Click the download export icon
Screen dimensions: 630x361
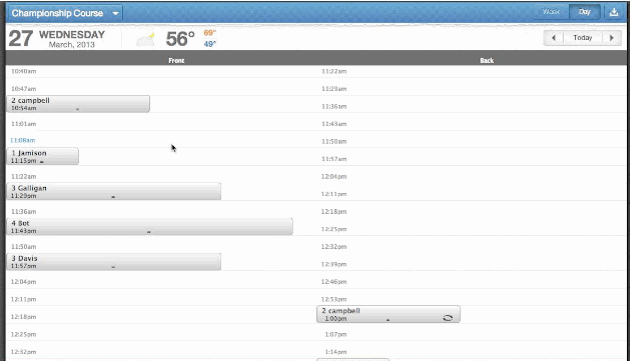(614, 12)
